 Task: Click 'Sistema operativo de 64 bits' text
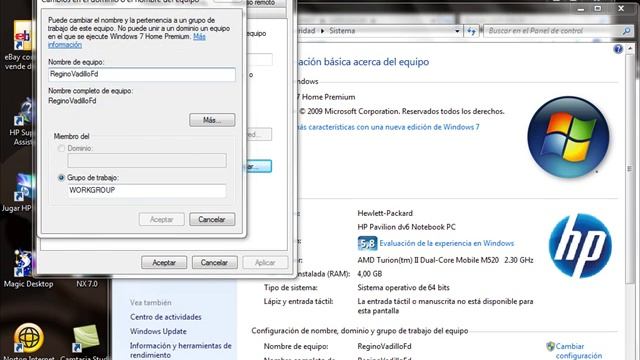point(403,288)
